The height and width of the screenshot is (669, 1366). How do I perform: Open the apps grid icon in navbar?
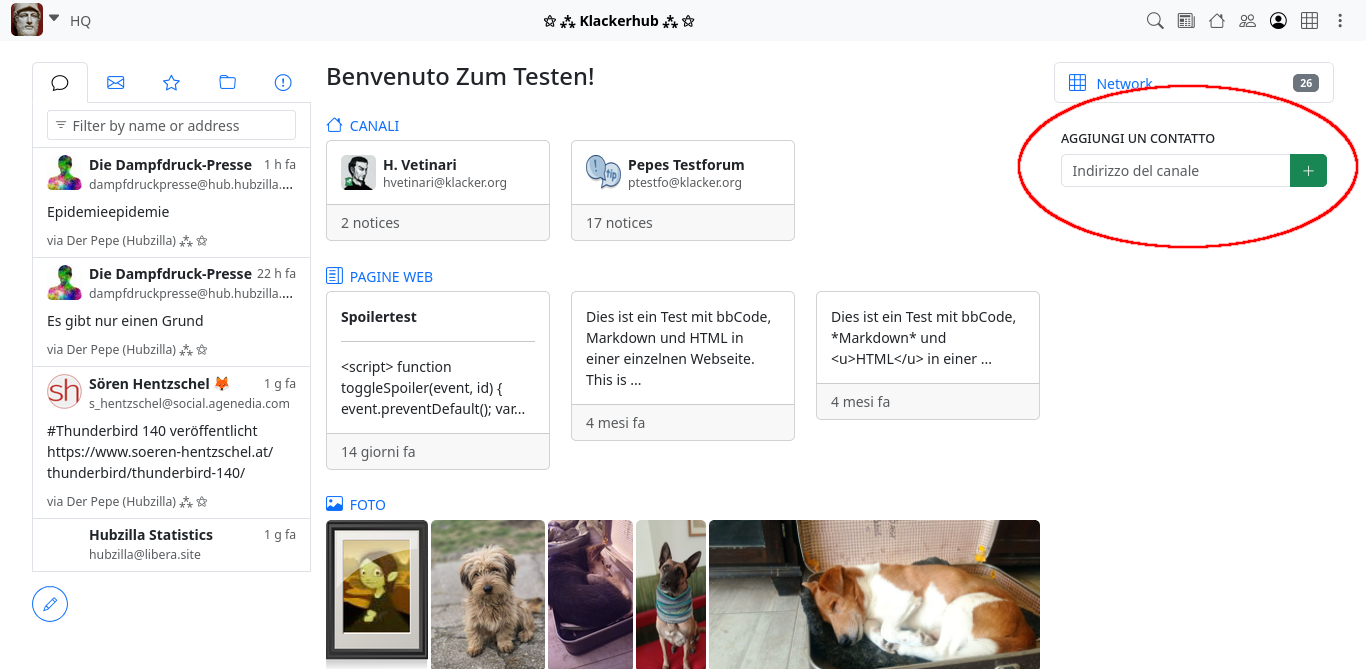[1309, 21]
